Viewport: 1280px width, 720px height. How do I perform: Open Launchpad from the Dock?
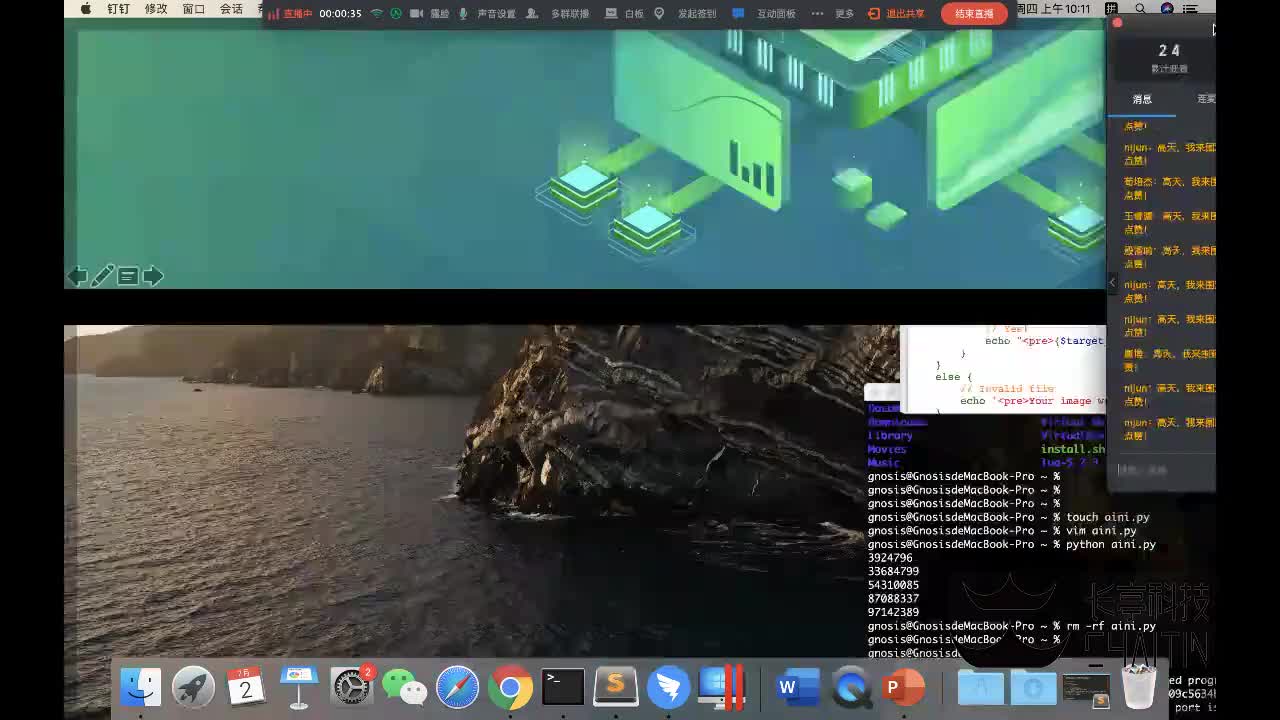click(x=193, y=687)
